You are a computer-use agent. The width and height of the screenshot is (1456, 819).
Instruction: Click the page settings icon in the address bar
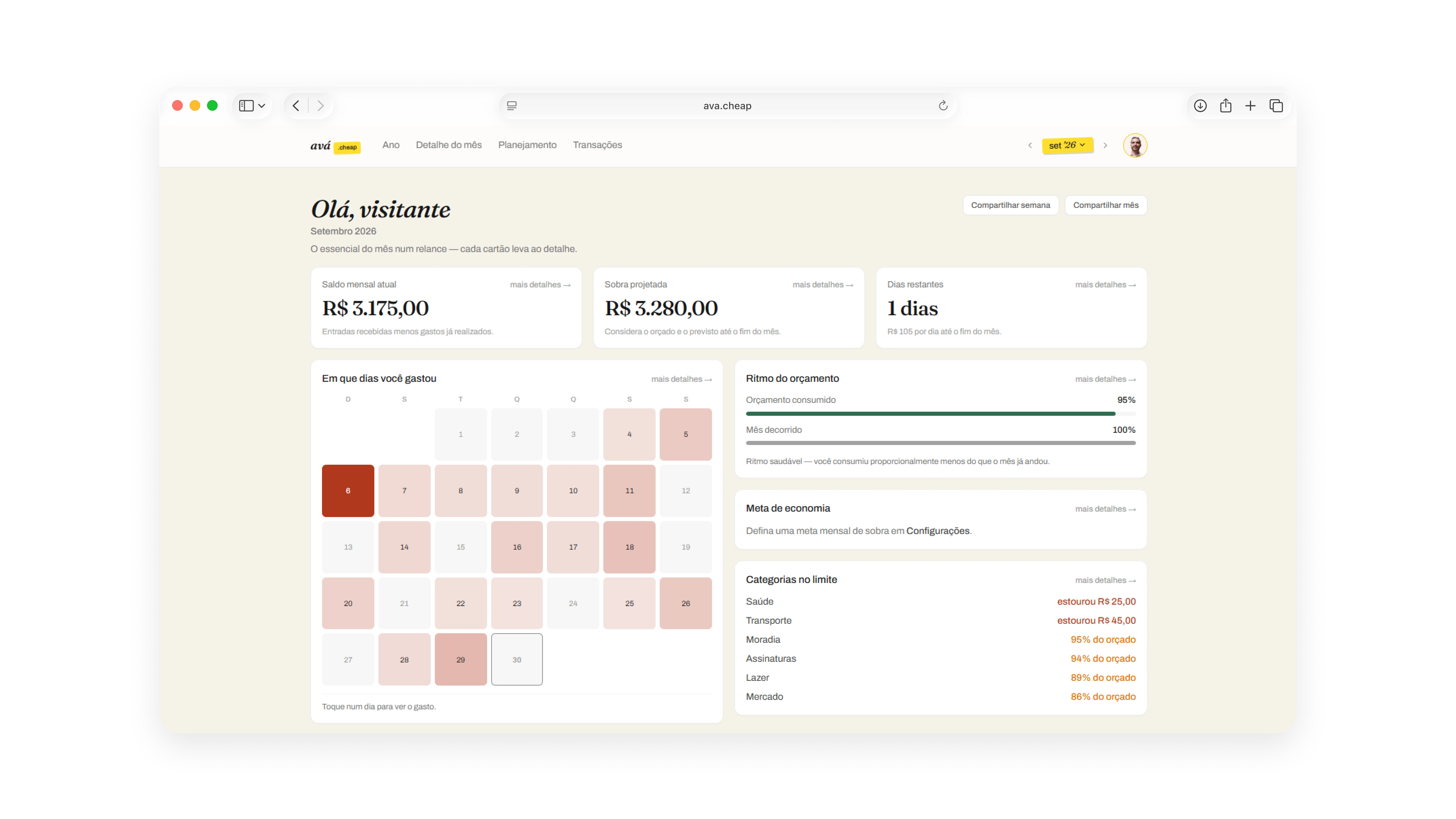point(511,106)
